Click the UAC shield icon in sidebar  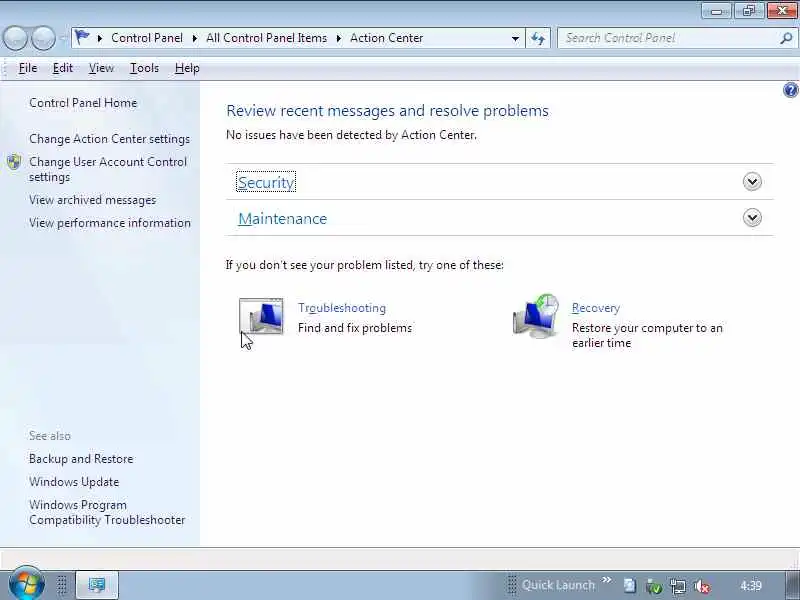pyautogui.click(x=14, y=162)
